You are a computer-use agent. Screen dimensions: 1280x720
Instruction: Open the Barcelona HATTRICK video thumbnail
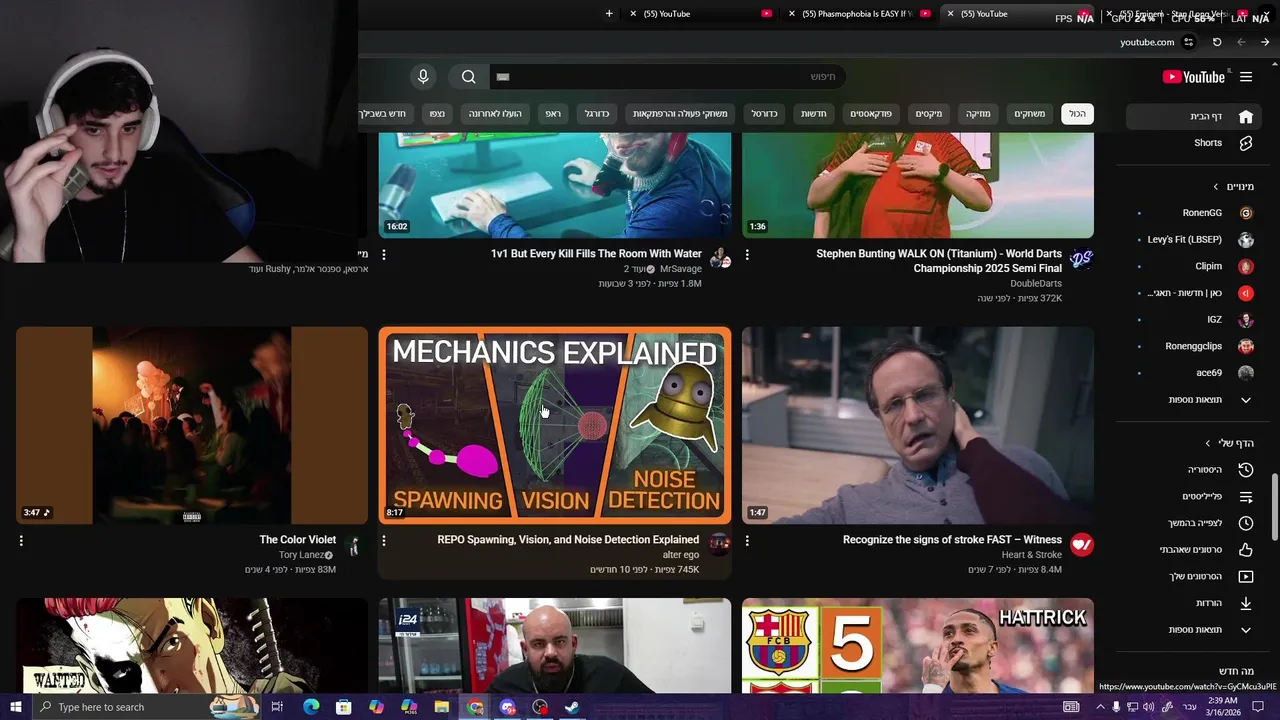[x=918, y=646]
